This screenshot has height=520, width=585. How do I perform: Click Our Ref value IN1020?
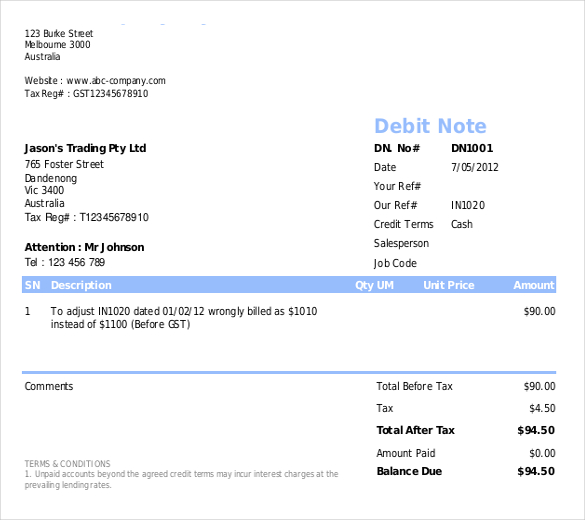point(468,205)
